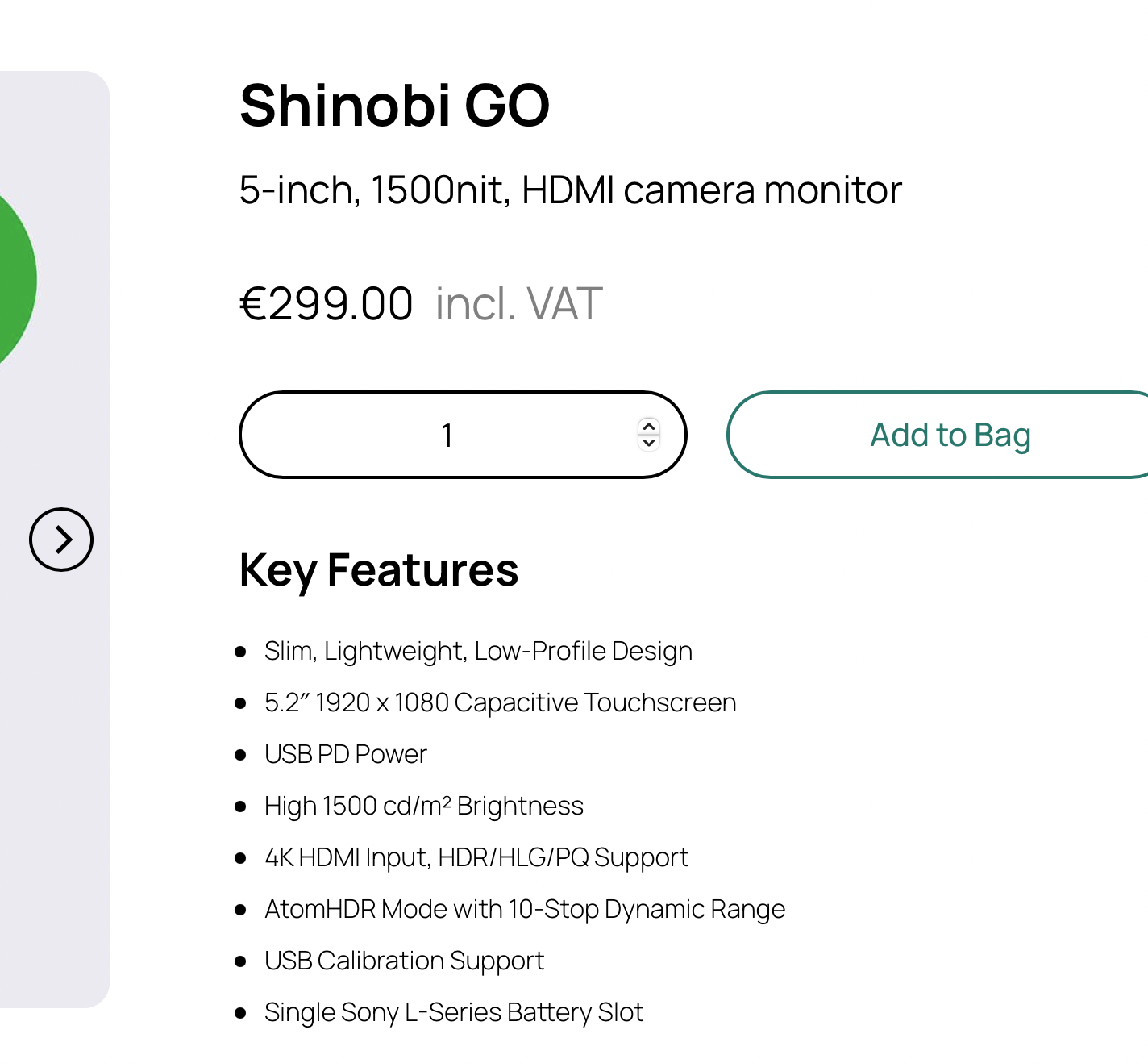Click the USB PD Power feature
1148x1063 pixels.
tap(345, 754)
